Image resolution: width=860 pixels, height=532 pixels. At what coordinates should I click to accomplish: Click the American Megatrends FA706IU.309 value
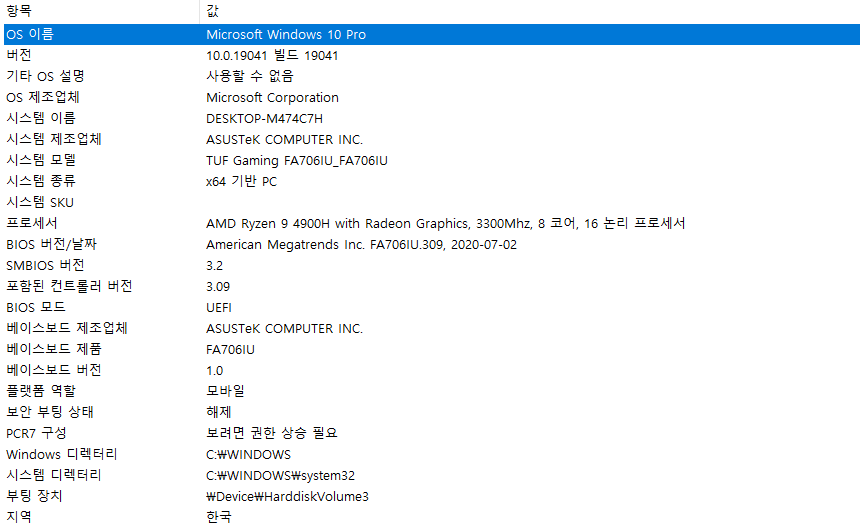(x=361, y=245)
